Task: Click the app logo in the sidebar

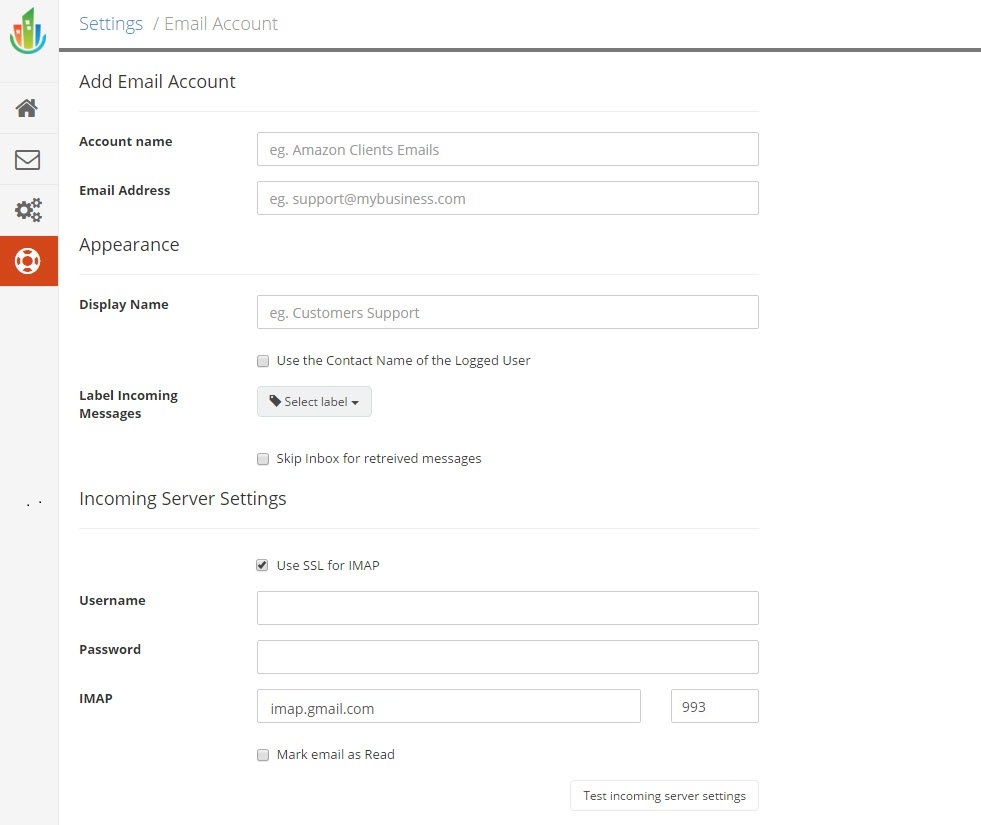Action: 28,32
